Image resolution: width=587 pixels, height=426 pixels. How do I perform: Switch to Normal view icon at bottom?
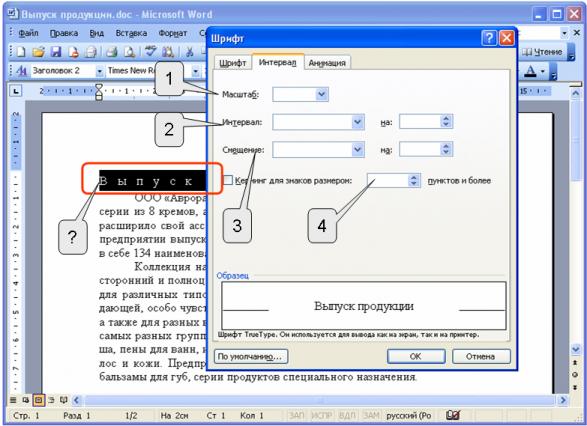coord(13,400)
